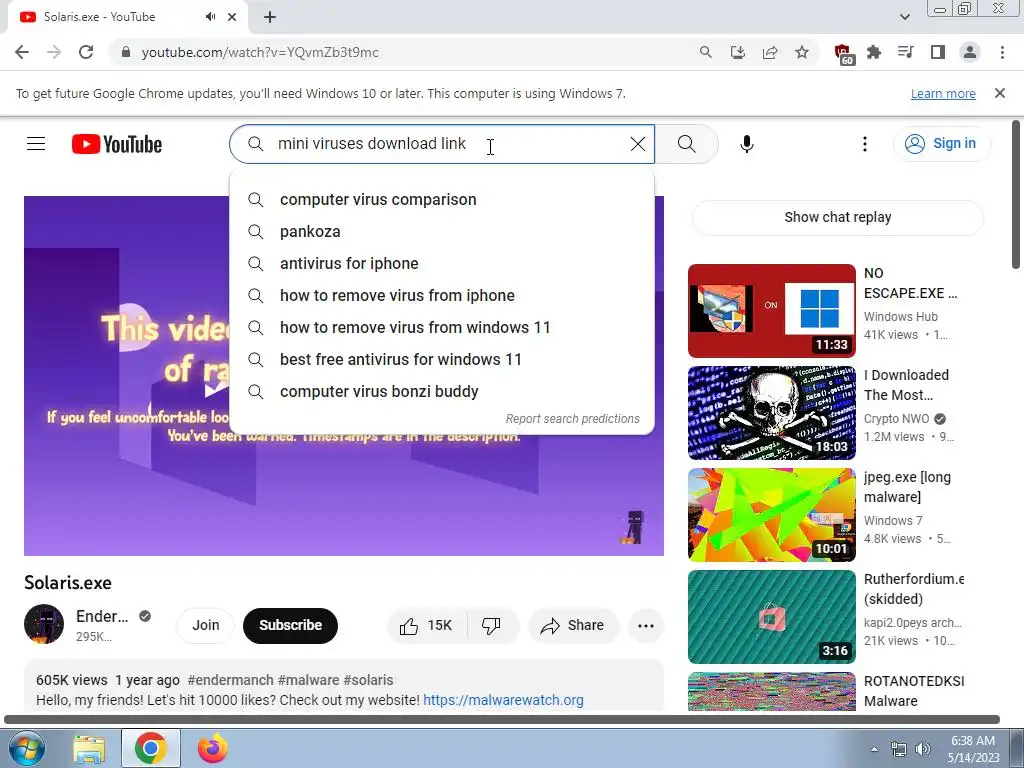This screenshot has height=768, width=1024.
Task: Open Chrome three-dot menu
Action: (x=1002, y=52)
